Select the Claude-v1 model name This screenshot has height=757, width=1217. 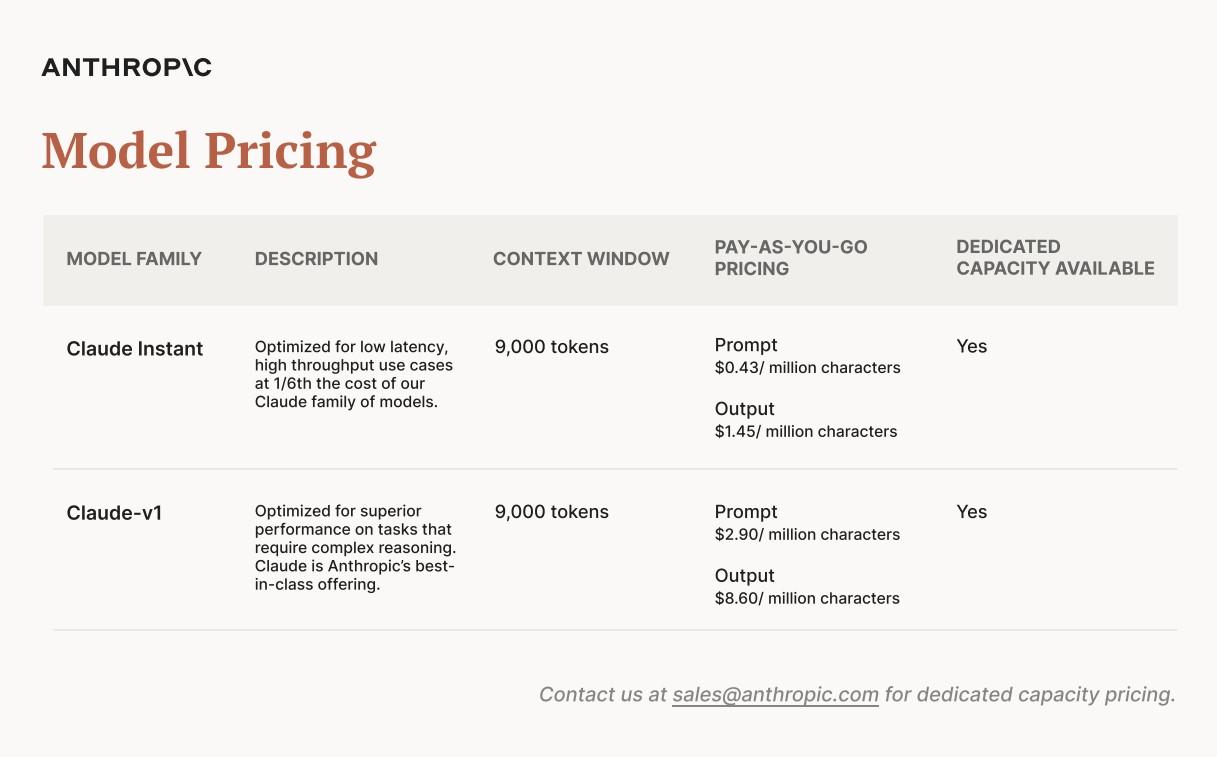114,513
